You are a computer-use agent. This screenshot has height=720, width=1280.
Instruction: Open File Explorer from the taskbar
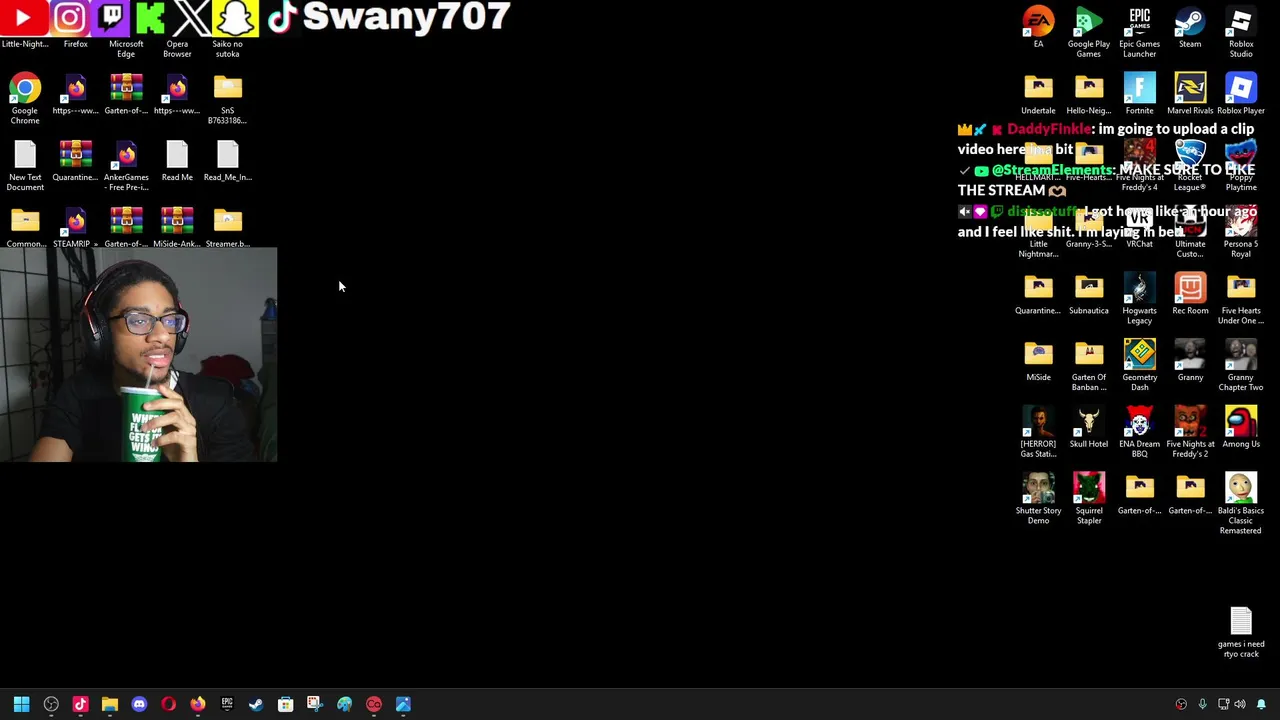point(110,704)
